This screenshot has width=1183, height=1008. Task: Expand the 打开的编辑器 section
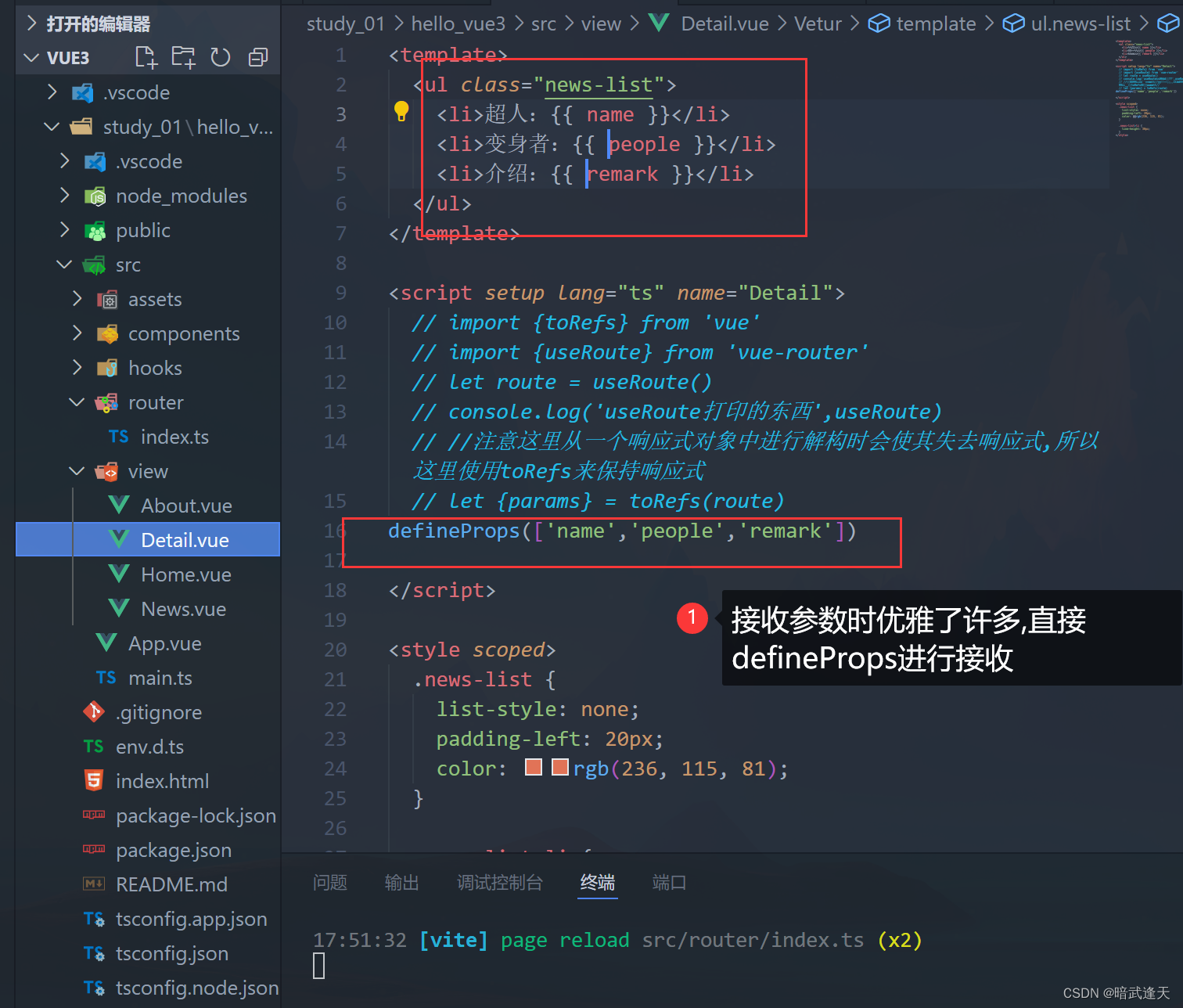pyautogui.click(x=31, y=23)
